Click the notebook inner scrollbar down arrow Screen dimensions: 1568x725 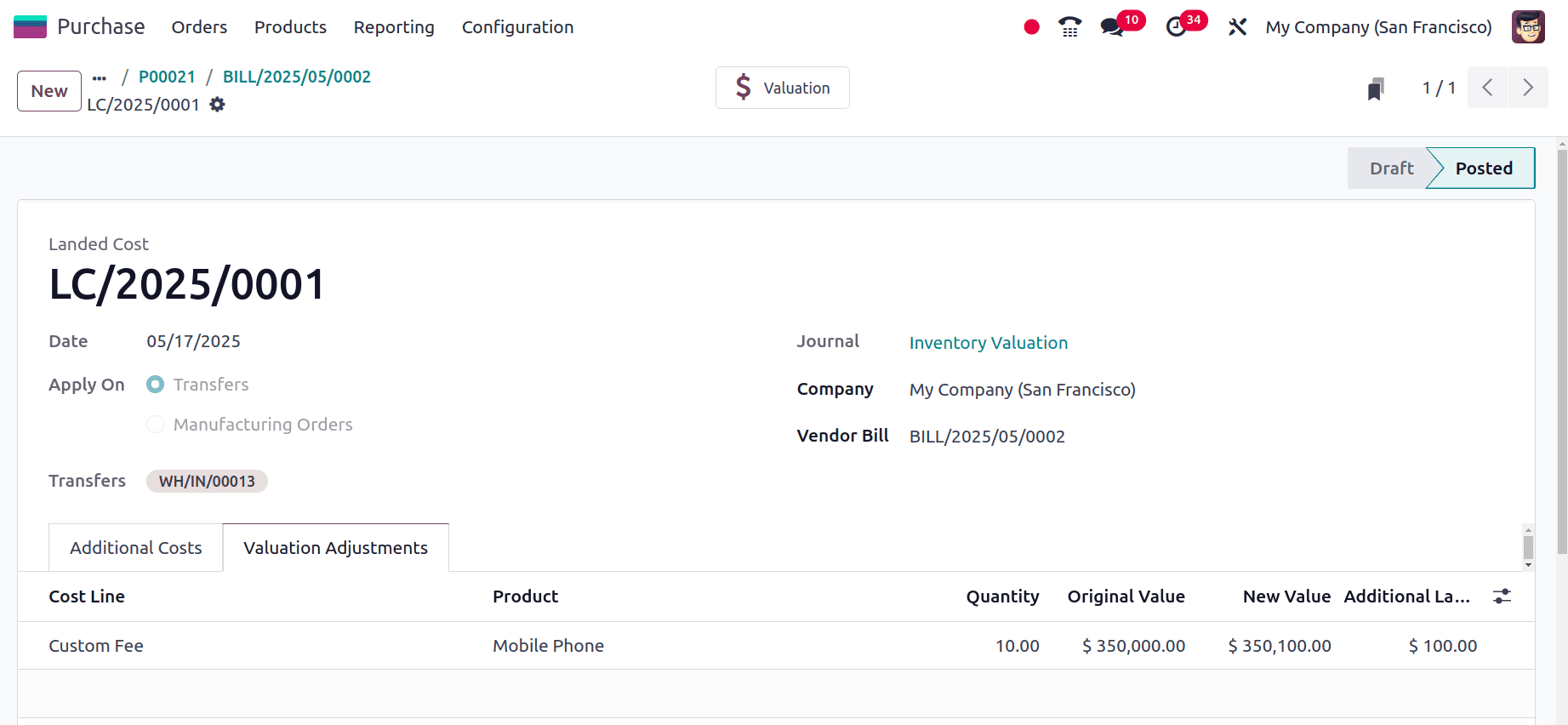tap(1528, 565)
